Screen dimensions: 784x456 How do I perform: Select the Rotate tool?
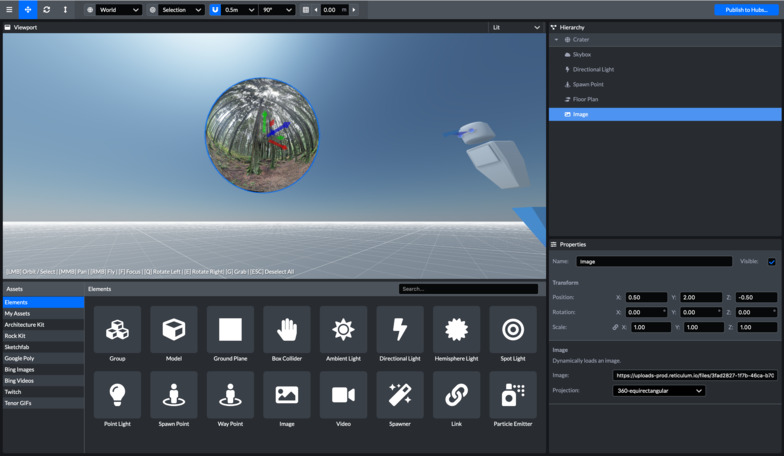[46, 10]
